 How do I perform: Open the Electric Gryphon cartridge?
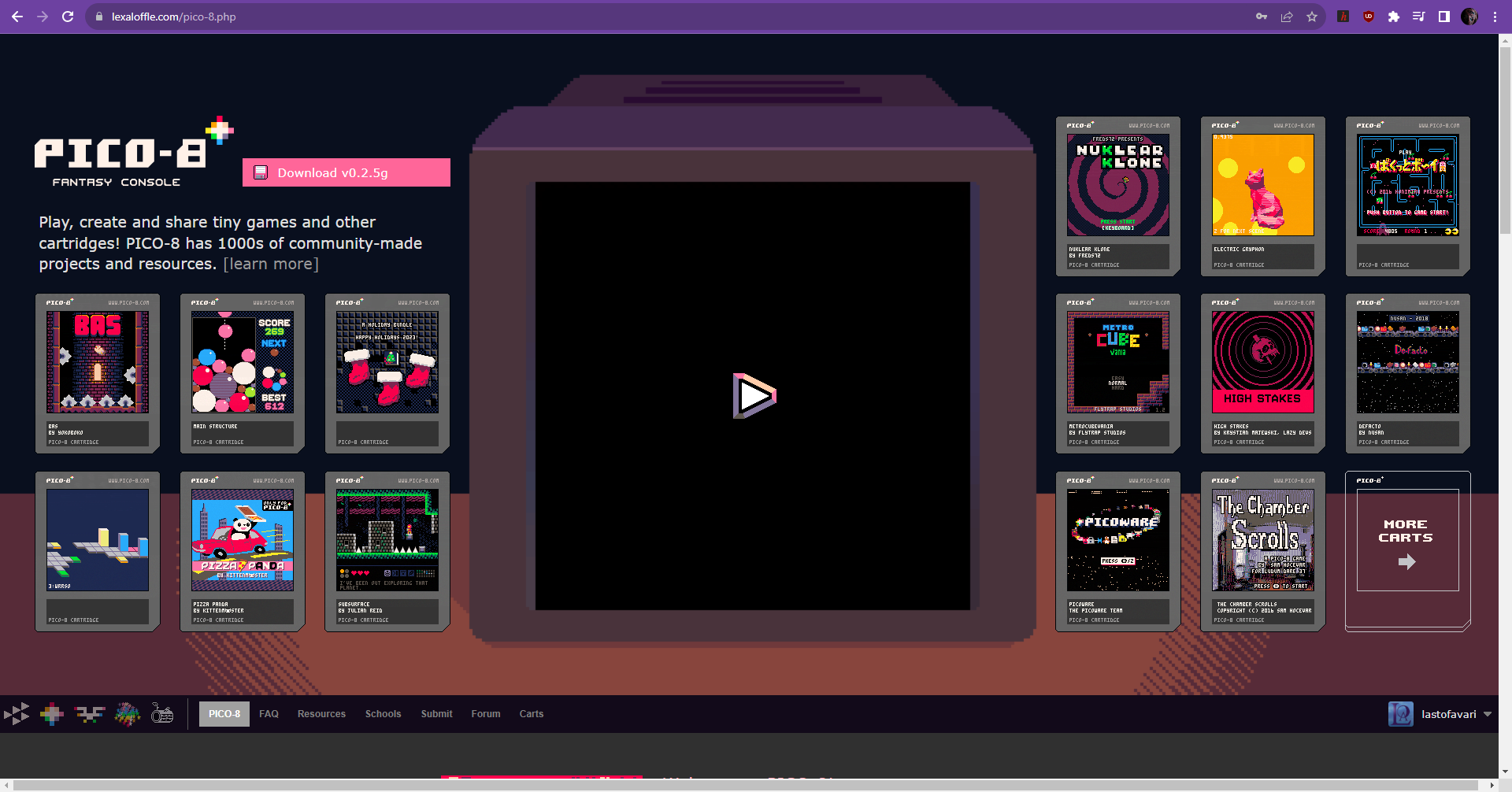pos(1263,197)
